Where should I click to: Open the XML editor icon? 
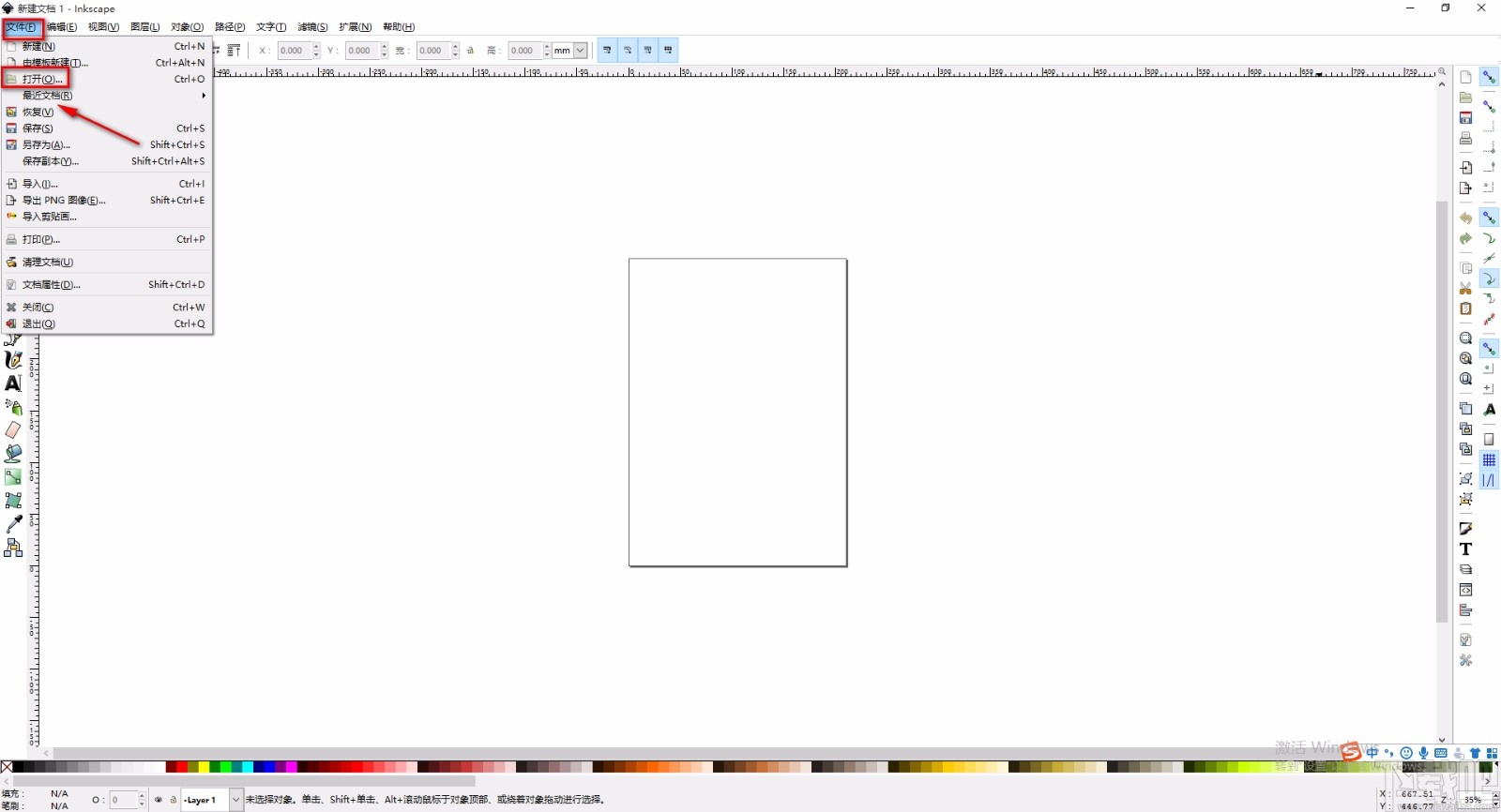(x=1465, y=590)
